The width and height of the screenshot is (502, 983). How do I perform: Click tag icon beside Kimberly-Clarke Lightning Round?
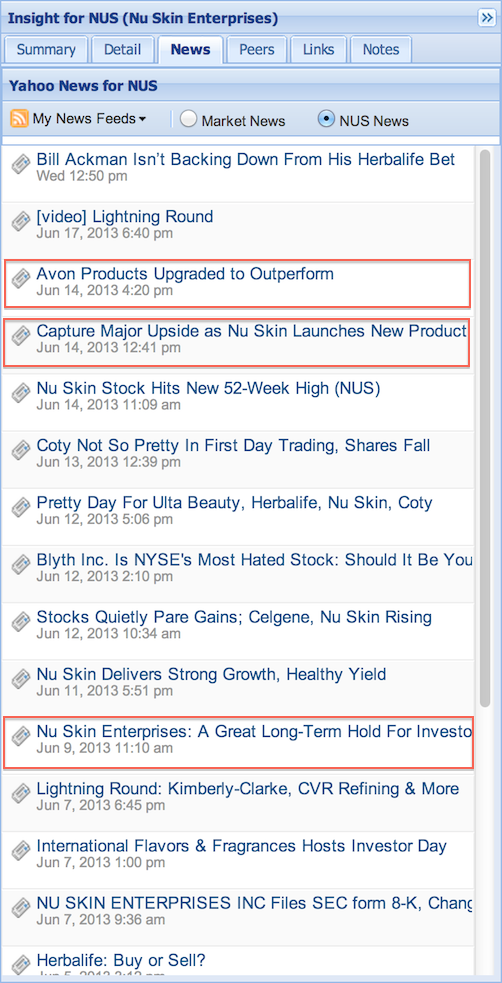(21, 793)
